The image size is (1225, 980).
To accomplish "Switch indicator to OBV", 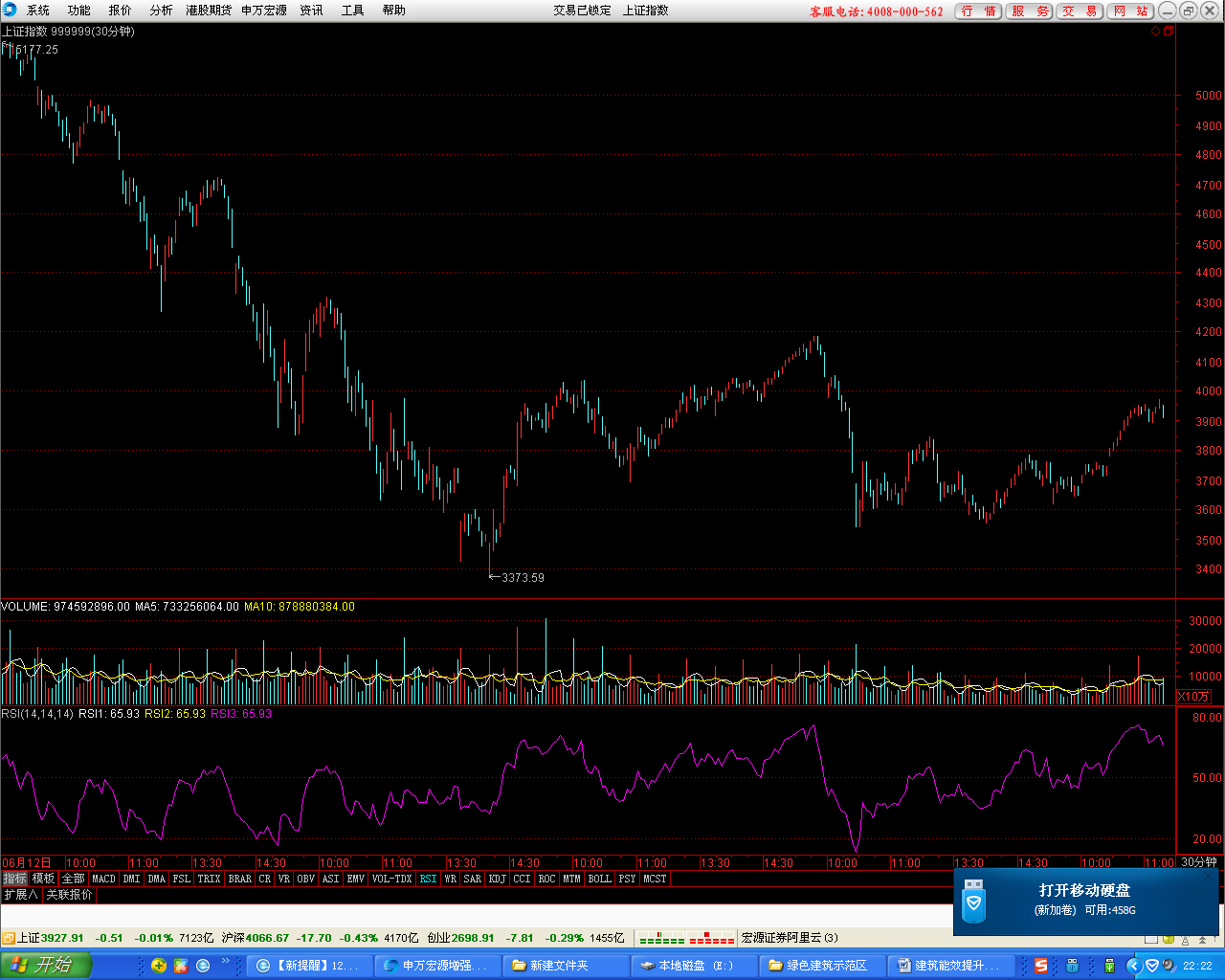I will coord(306,879).
